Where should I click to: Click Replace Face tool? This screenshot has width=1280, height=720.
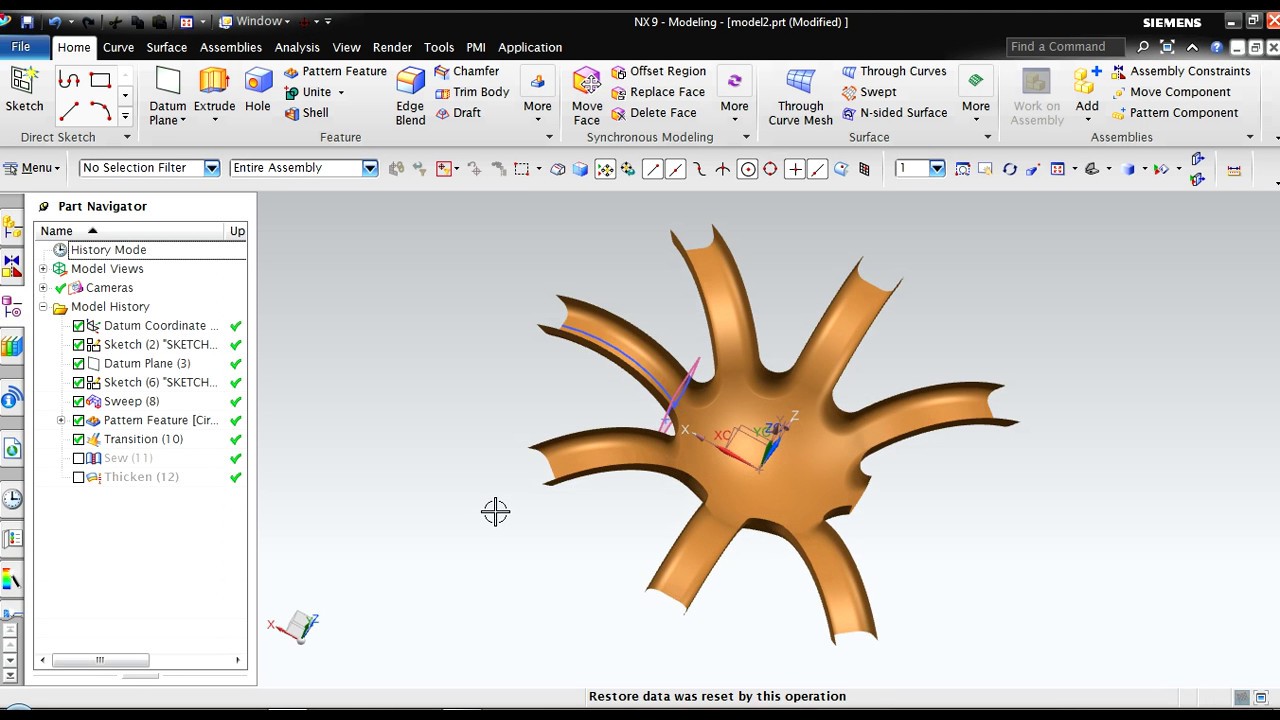(x=658, y=92)
